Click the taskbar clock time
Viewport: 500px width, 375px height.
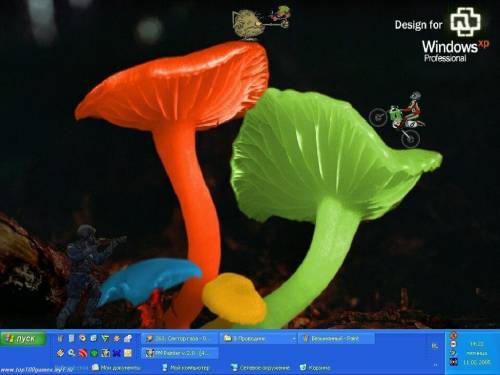tap(476, 344)
